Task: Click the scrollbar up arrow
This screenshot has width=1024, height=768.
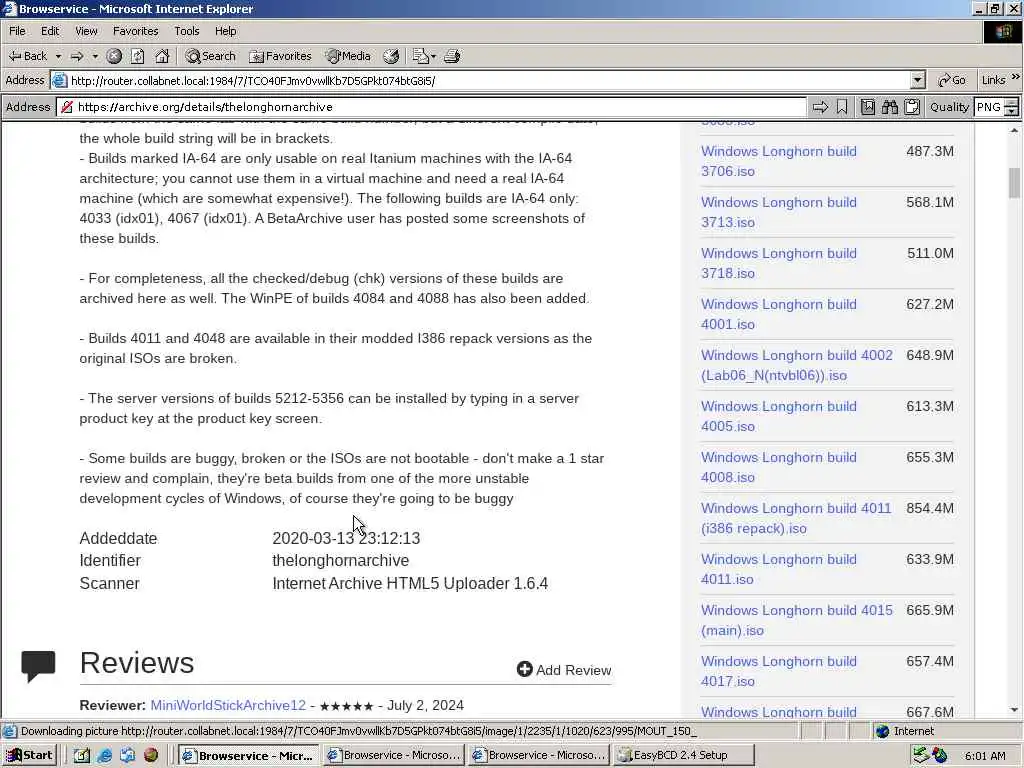Action: coord(1014,131)
